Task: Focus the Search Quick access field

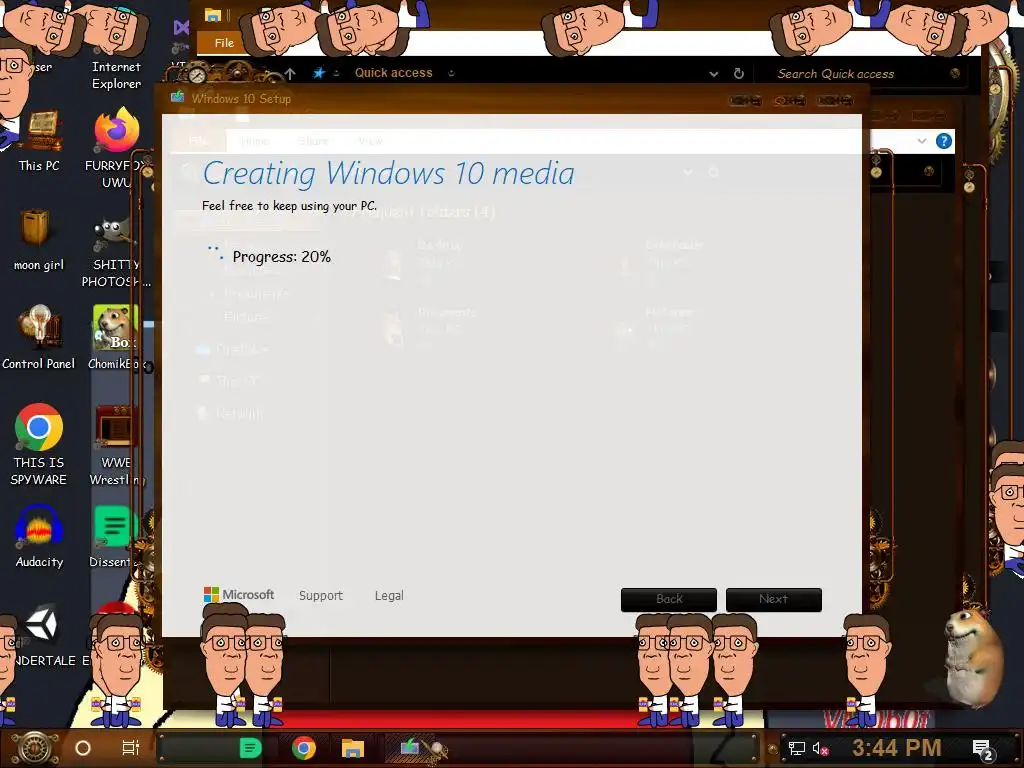Action: 859,74
